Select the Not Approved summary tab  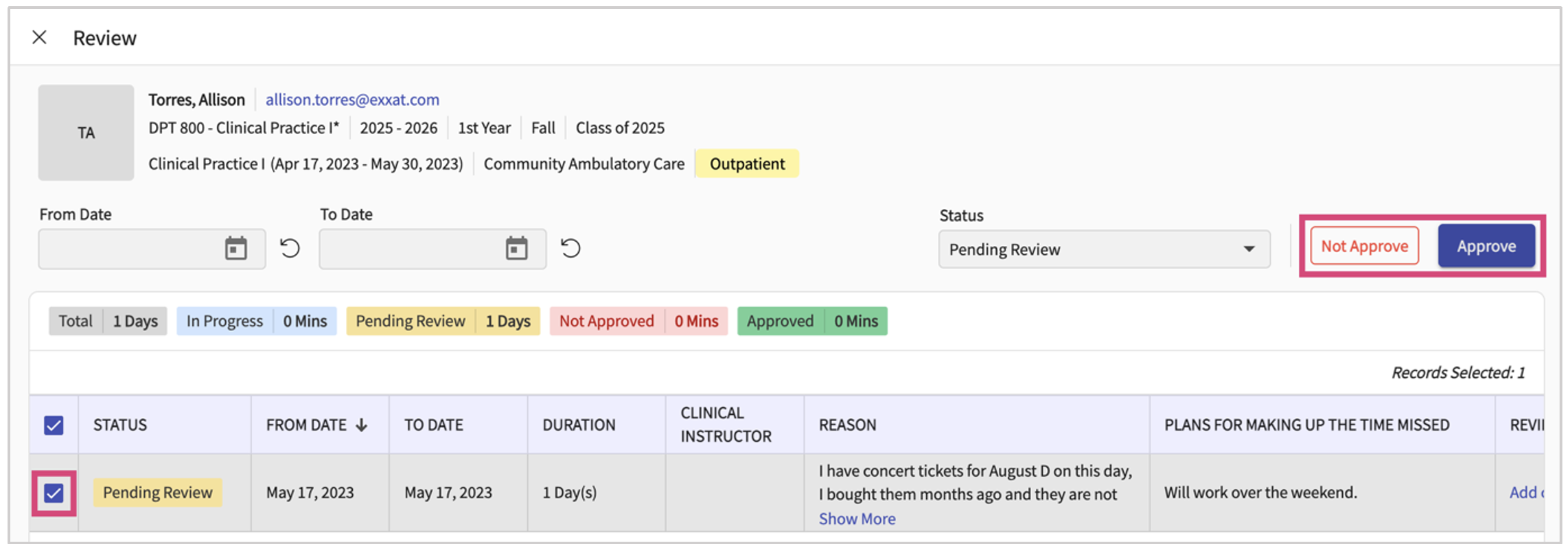(x=638, y=322)
